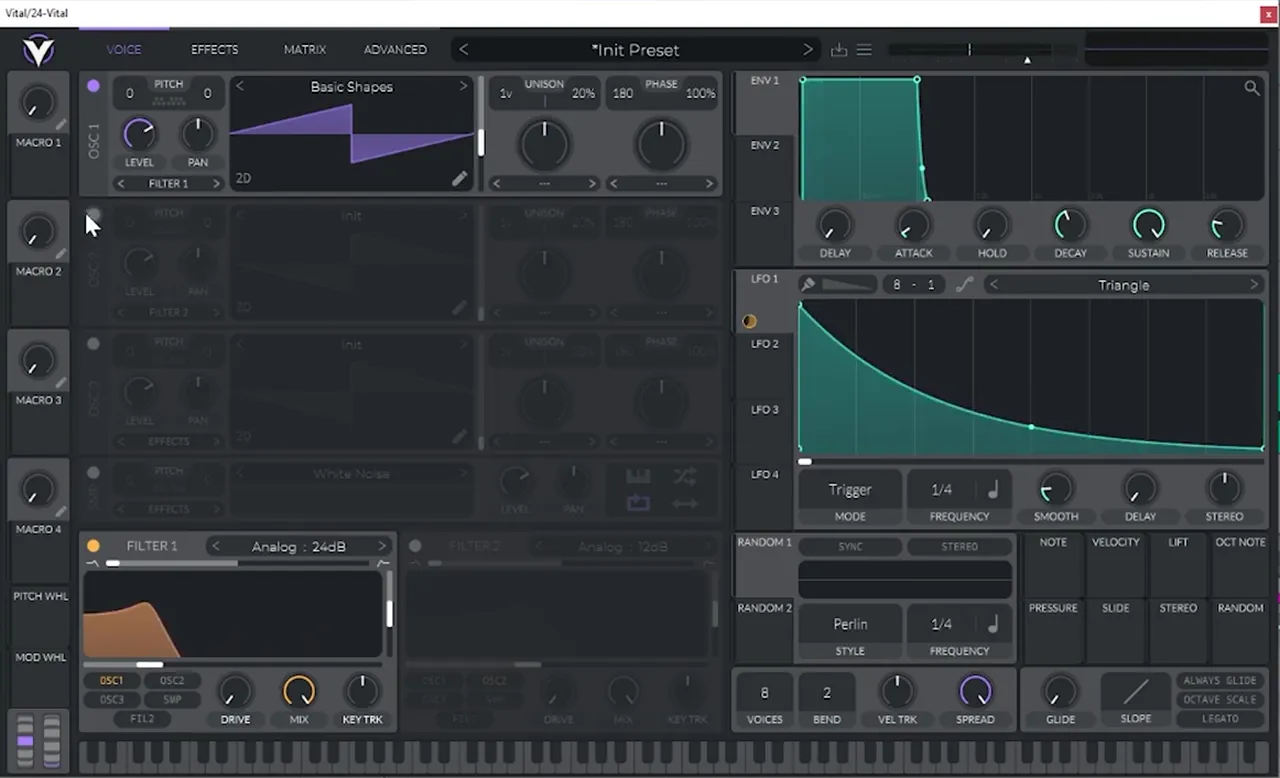Open the LFO Trigger mode selector
This screenshot has height=778, width=1280.
pyautogui.click(x=850, y=489)
